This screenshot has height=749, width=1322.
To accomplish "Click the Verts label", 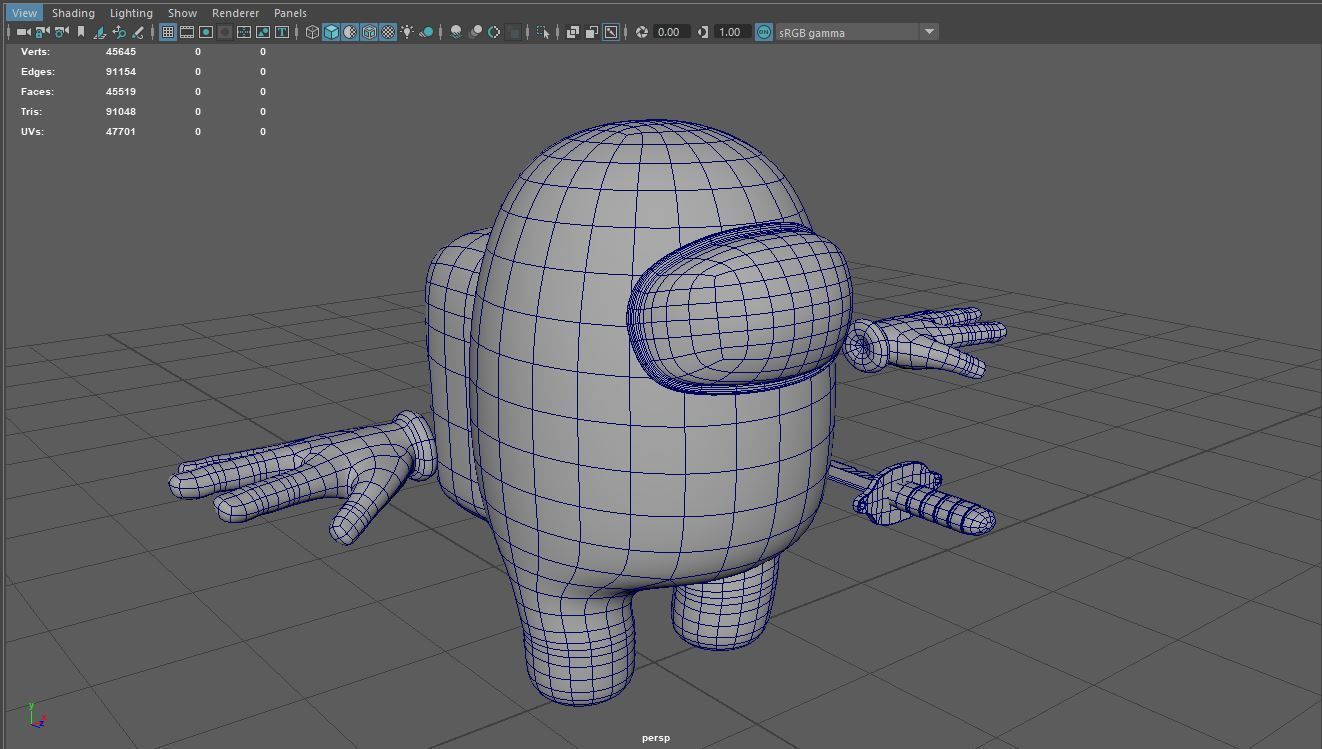I will [35, 51].
